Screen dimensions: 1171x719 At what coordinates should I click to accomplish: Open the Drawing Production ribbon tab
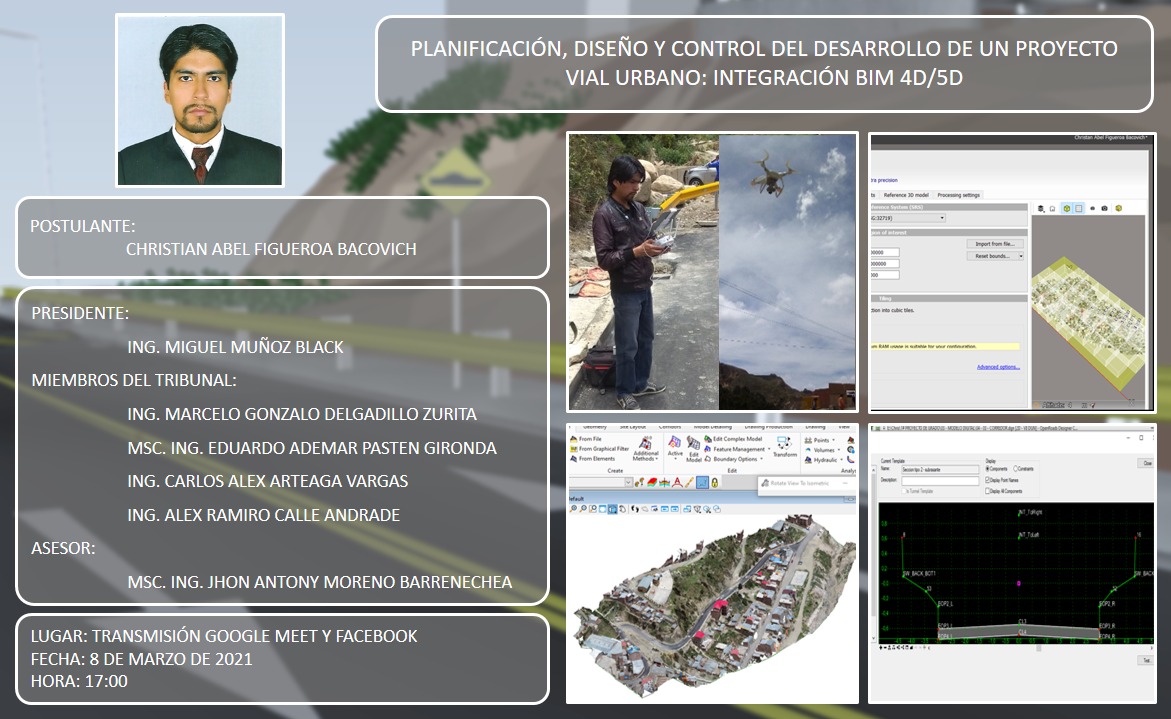[768, 427]
